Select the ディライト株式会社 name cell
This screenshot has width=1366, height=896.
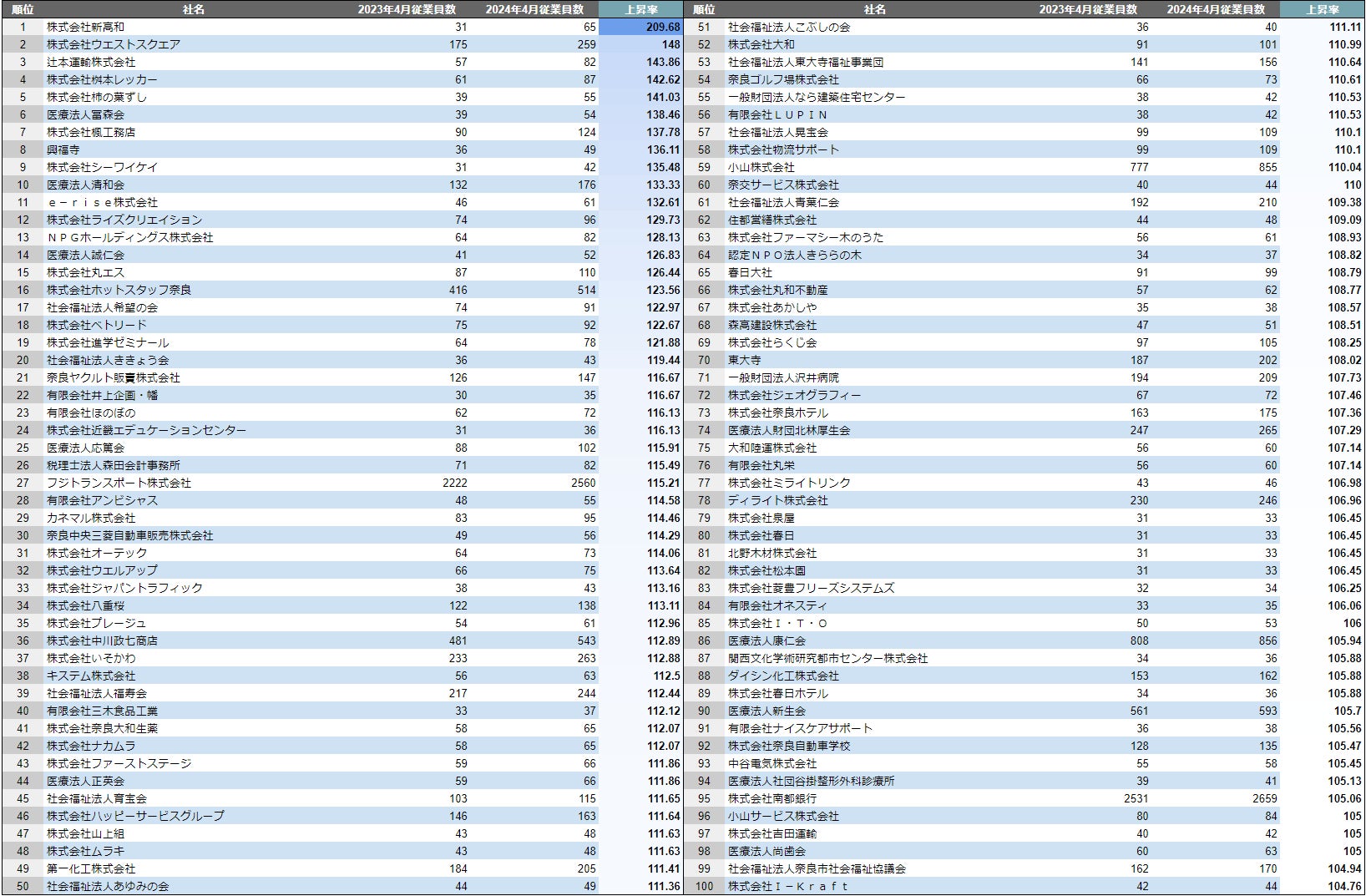click(x=778, y=500)
